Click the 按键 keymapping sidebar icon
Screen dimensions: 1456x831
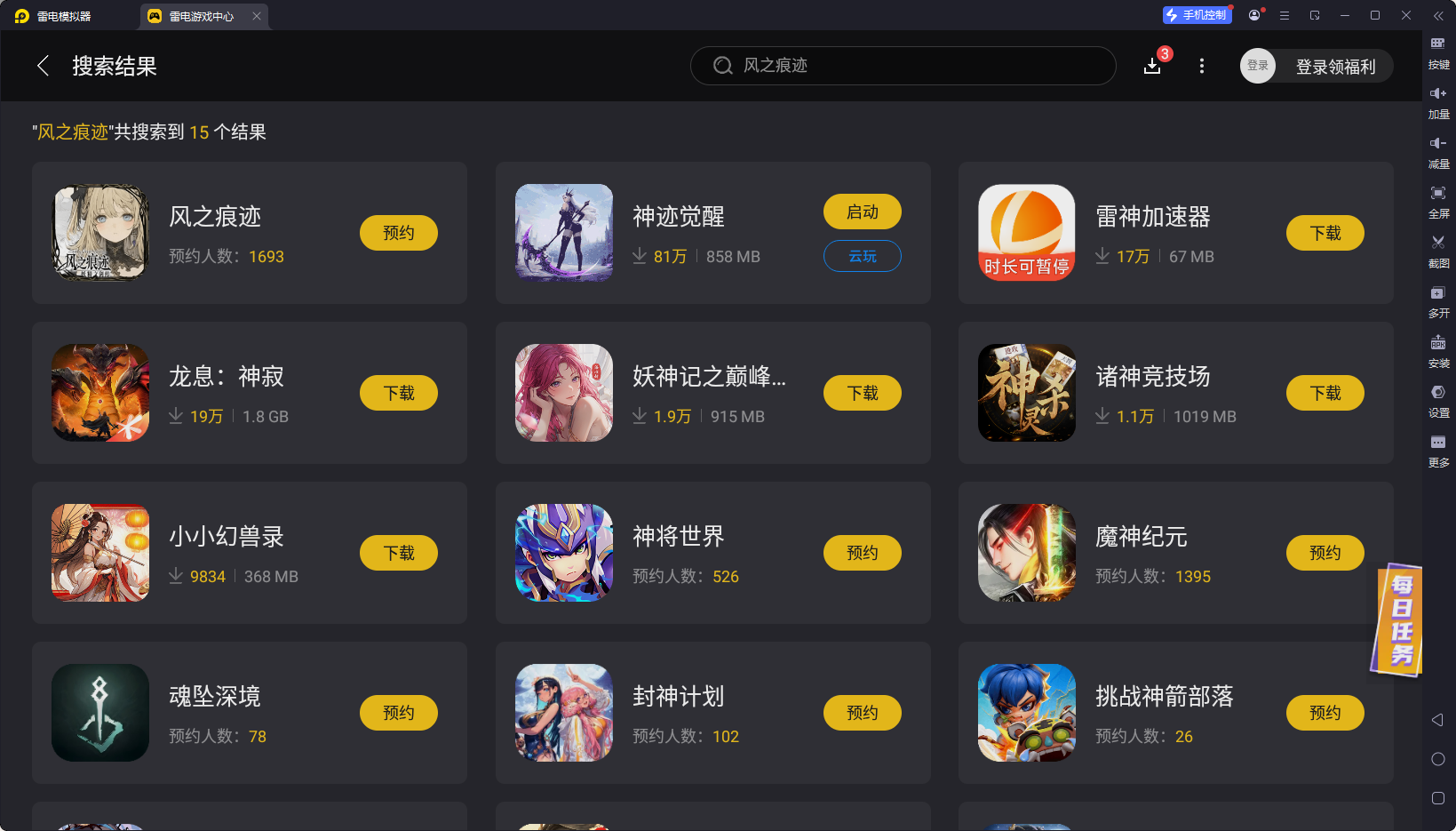pyautogui.click(x=1438, y=53)
